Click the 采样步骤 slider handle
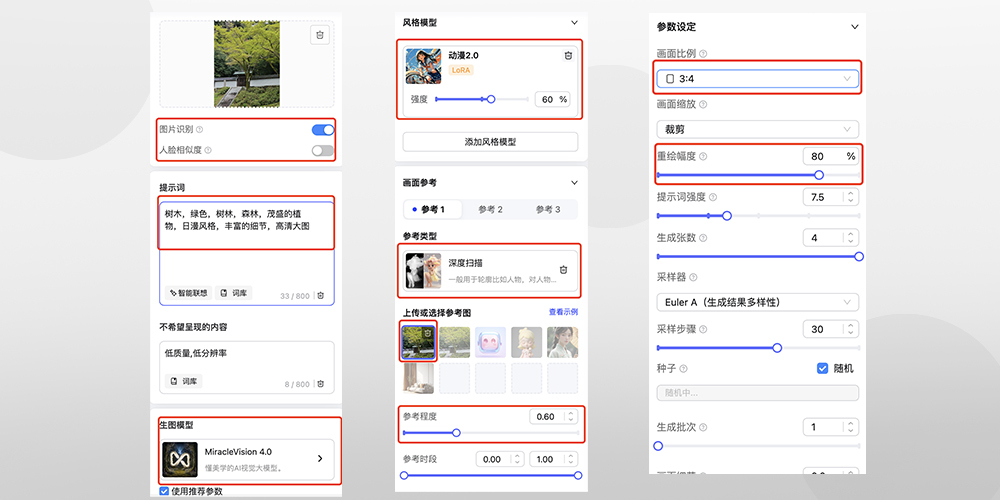The image size is (1000, 500). pos(777,348)
